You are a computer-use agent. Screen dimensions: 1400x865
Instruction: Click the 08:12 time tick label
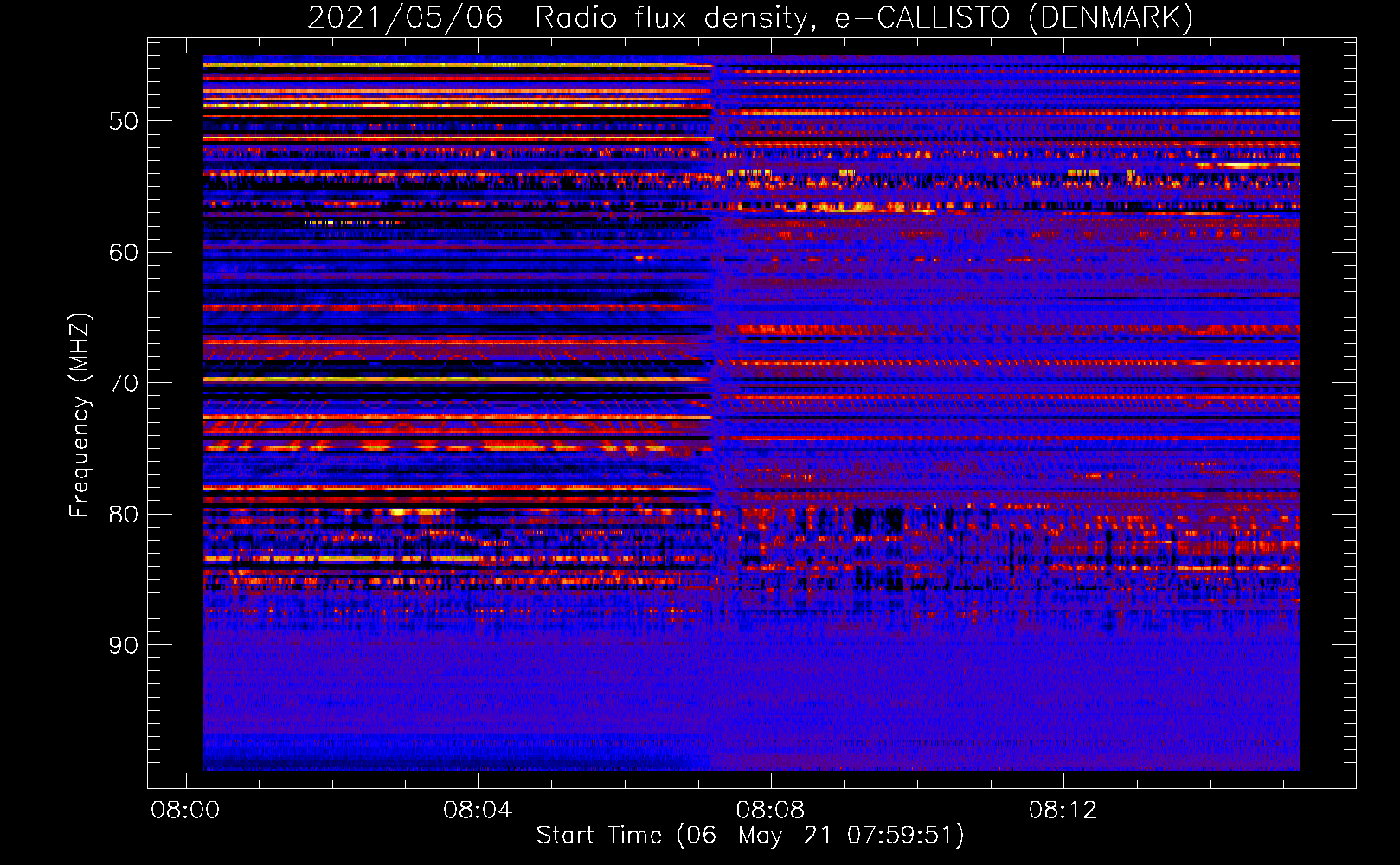(x=1063, y=811)
